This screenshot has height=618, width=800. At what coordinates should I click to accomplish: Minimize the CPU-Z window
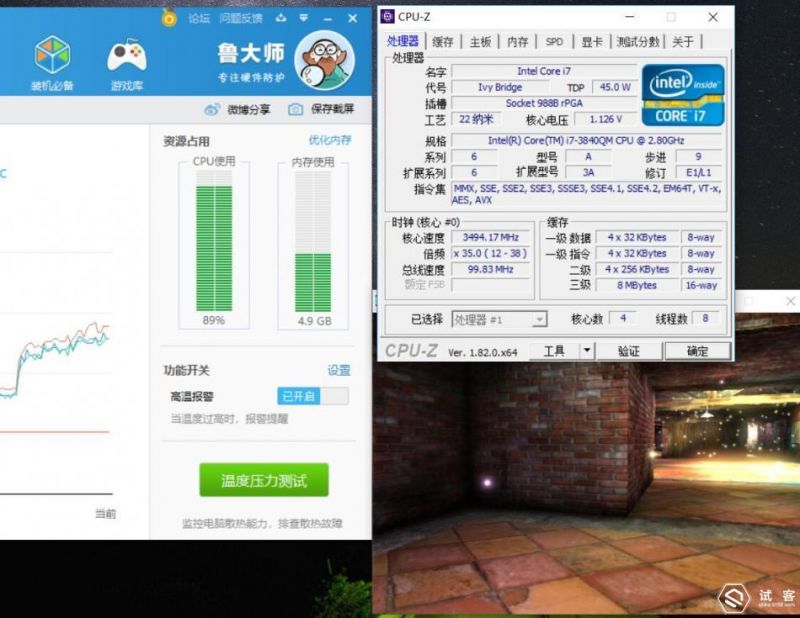630,17
